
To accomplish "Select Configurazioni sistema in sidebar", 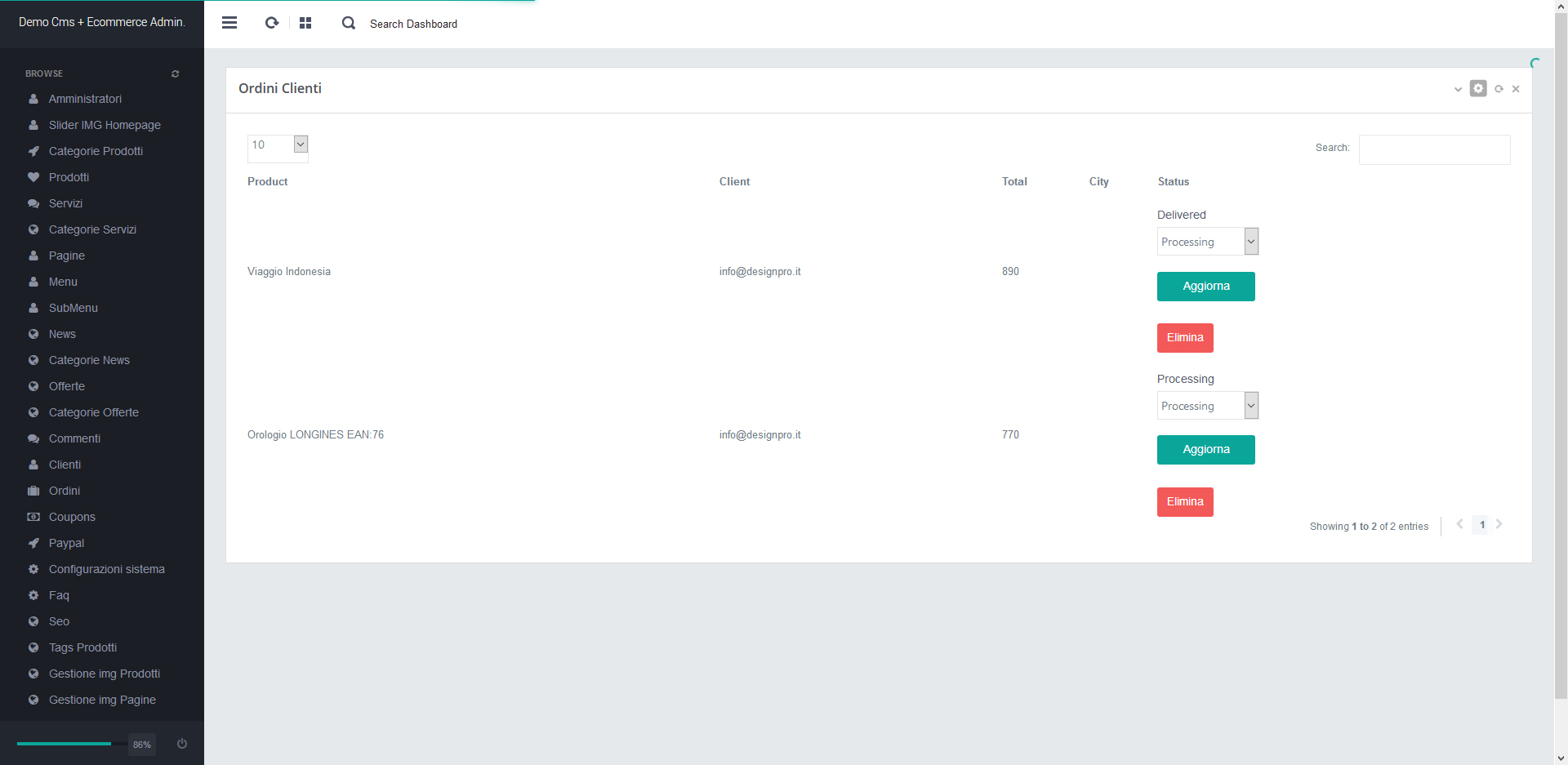I will point(106,569).
